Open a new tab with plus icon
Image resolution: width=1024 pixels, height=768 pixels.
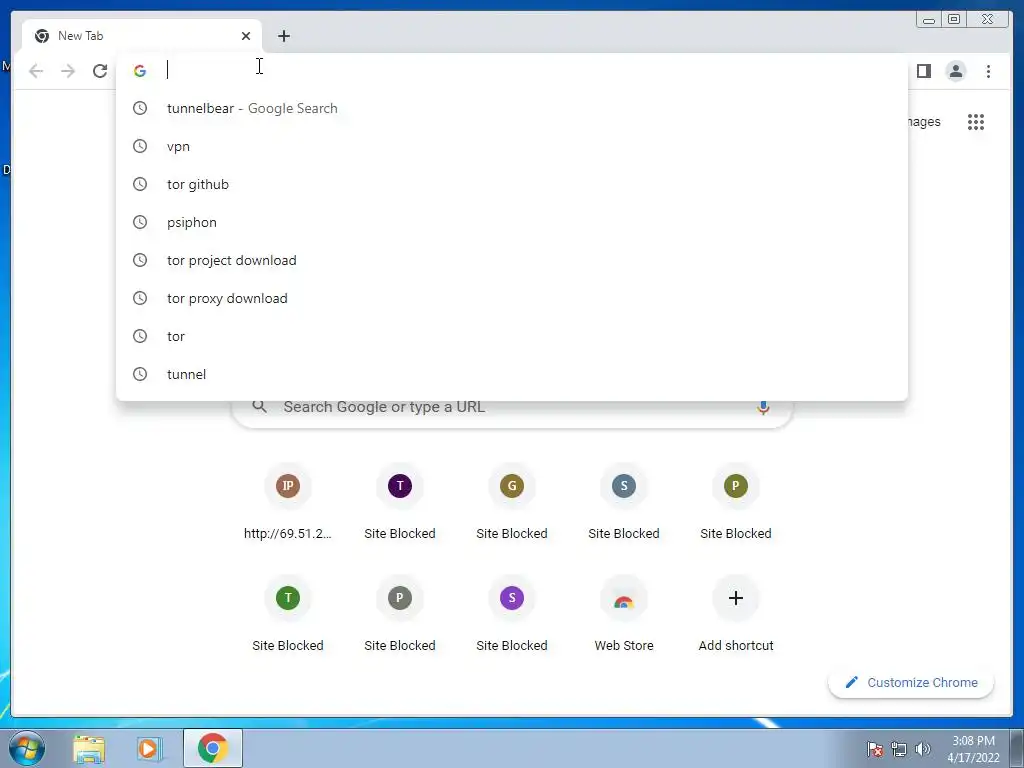(x=283, y=36)
